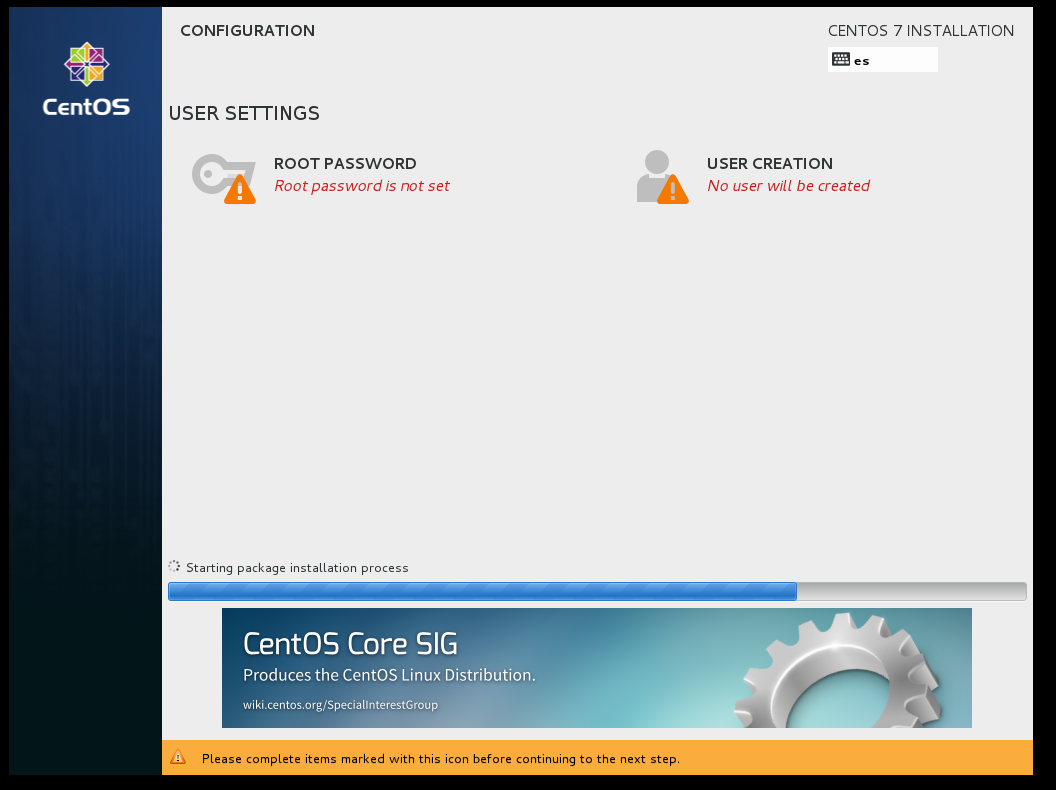Click the 'Please complete items' warning message
The image size is (1056, 790).
440,759
